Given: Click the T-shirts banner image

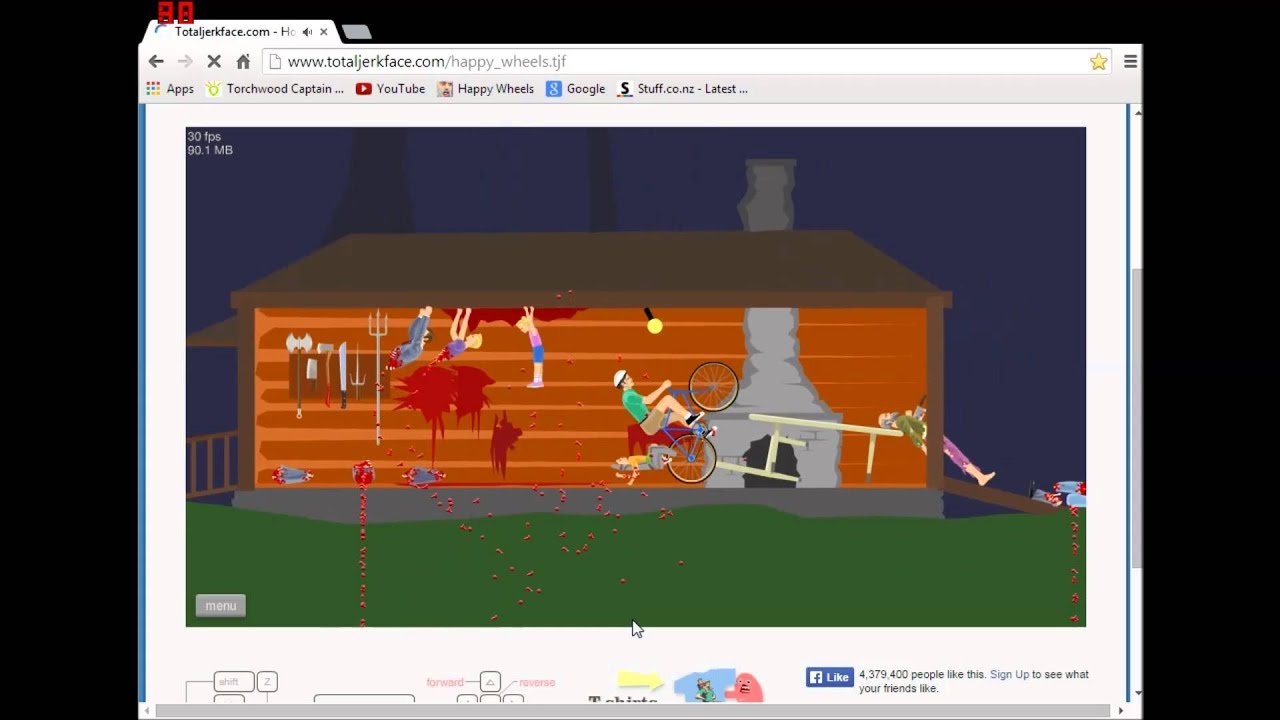Looking at the screenshot, I should [677, 687].
